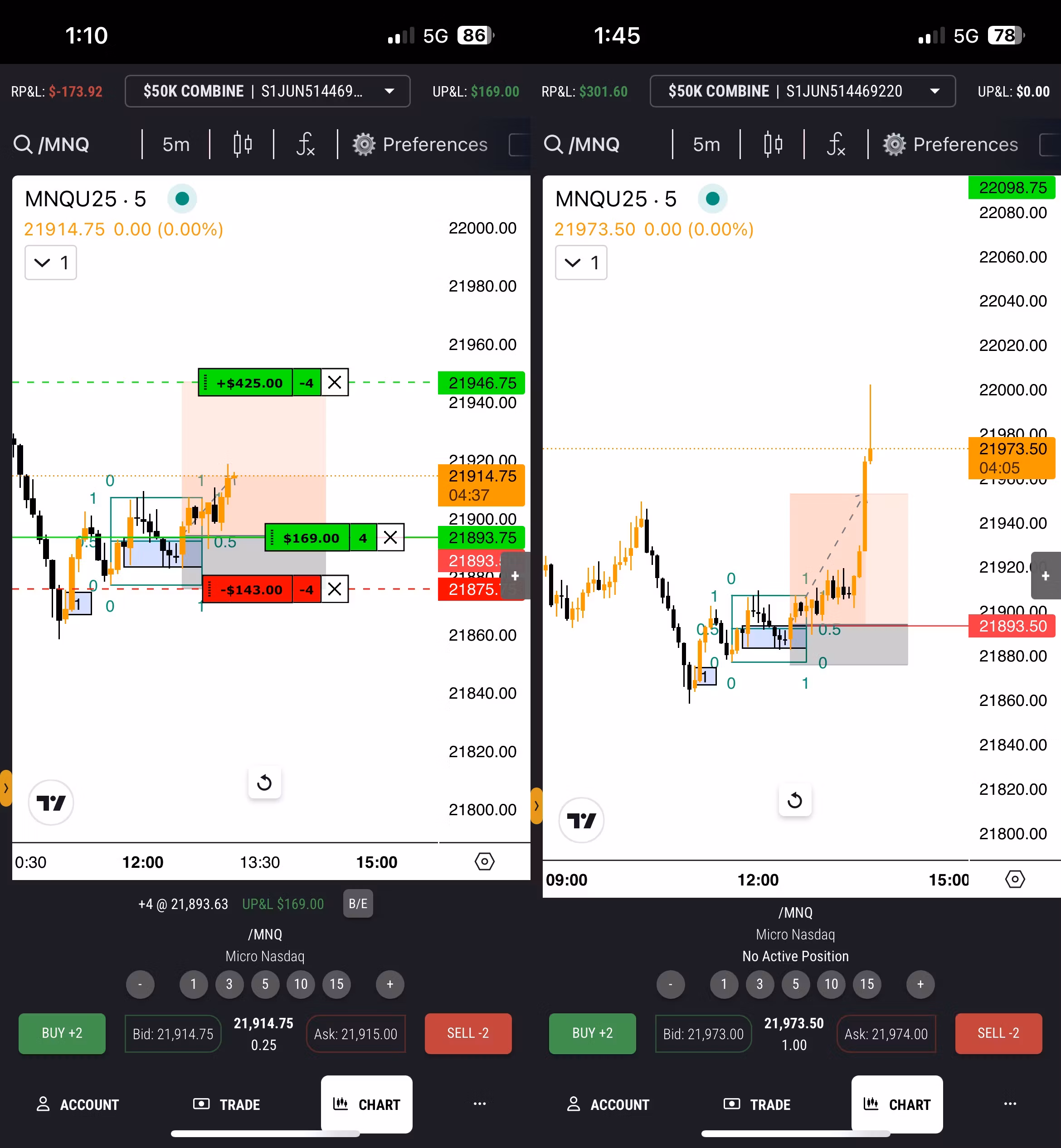The width and height of the screenshot is (1061, 1148).
Task: Set quantity to 3 in left panel
Action: (229, 984)
